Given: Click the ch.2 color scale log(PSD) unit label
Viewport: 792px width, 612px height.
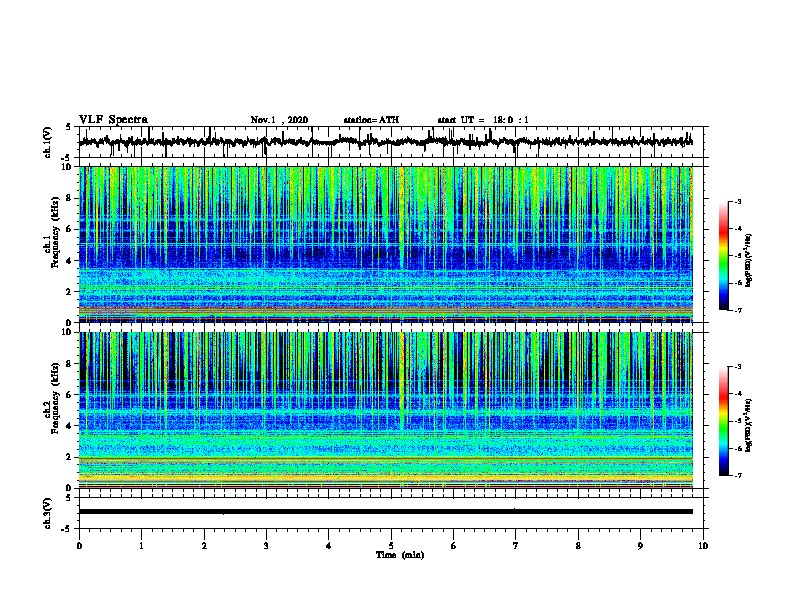Looking at the screenshot, I should click(x=749, y=425).
